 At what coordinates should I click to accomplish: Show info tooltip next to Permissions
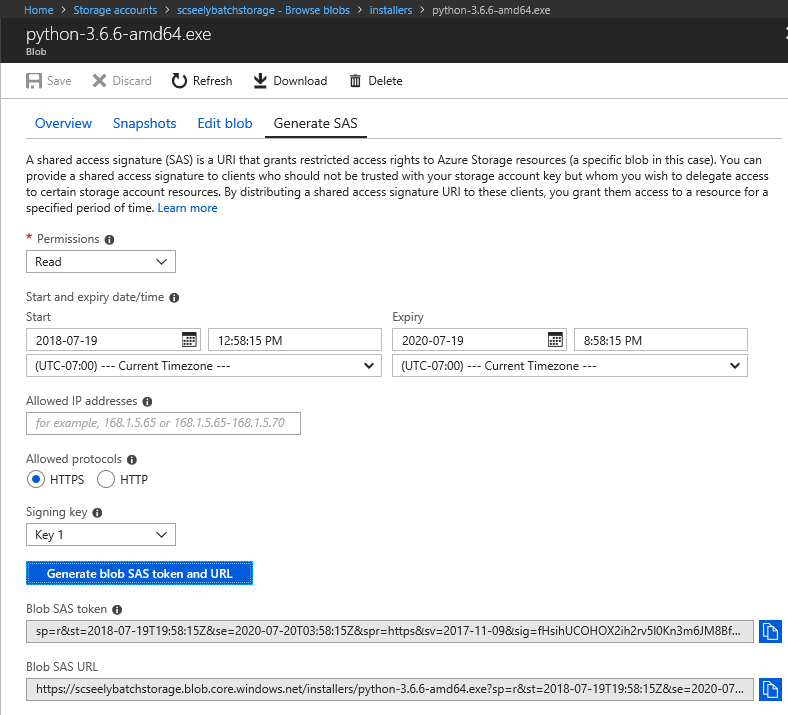pyautogui.click(x=109, y=240)
